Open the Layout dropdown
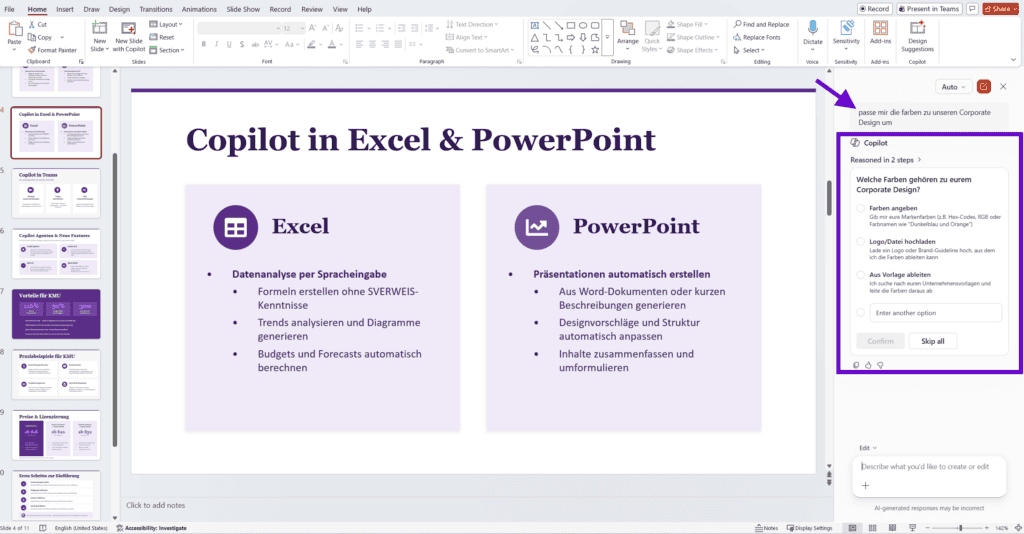 point(166,24)
